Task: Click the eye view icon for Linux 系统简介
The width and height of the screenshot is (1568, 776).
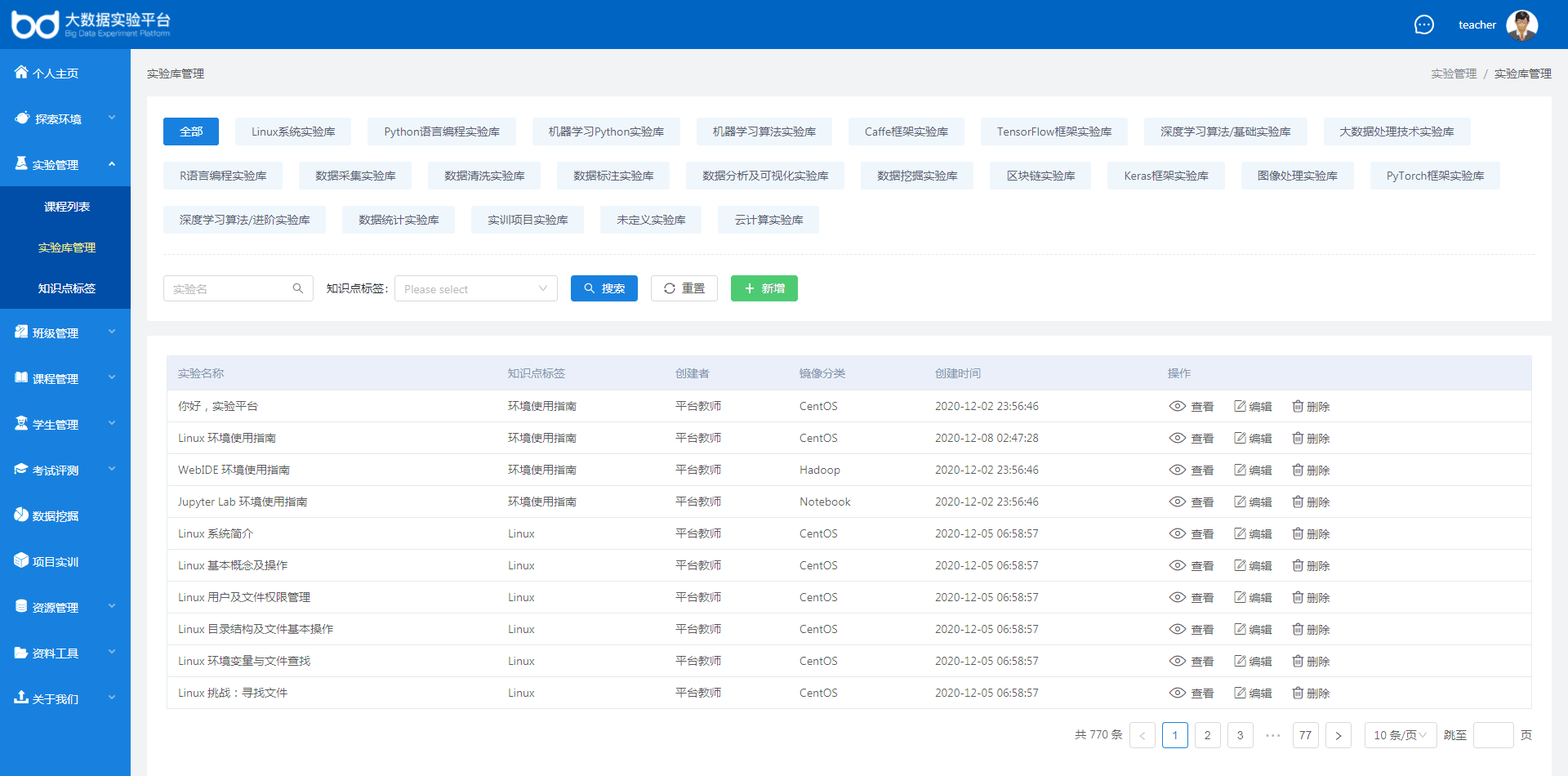Action: click(1177, 533)
